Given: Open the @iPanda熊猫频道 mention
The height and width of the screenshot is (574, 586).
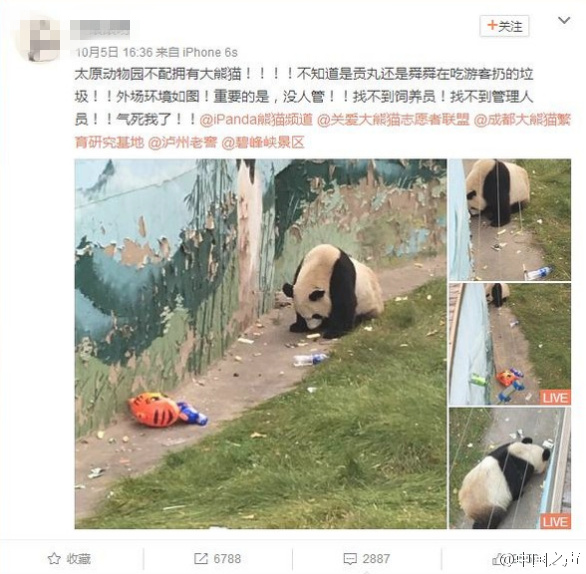Looking at the screenshot, I should click(x=256, y=120).
